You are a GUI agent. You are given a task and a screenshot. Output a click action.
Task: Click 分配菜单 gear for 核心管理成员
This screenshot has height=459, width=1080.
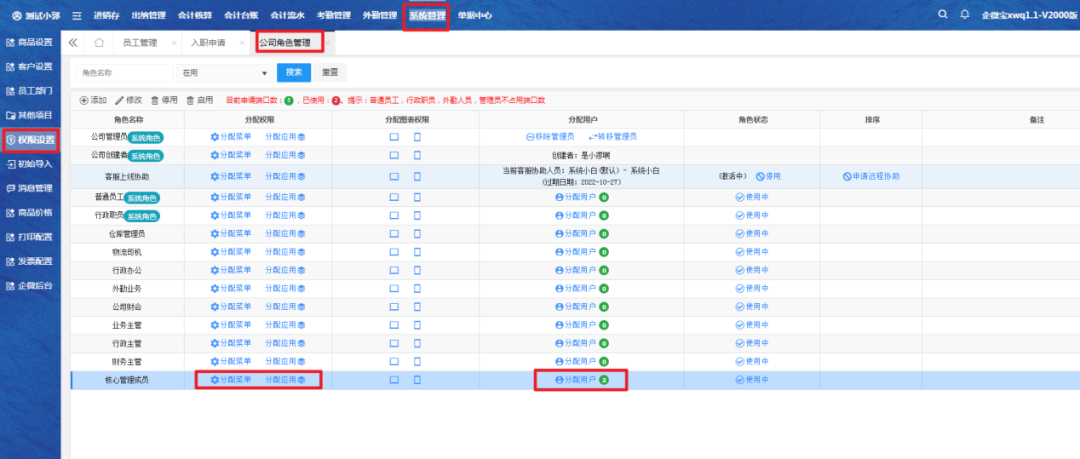[x=231, y=380]
